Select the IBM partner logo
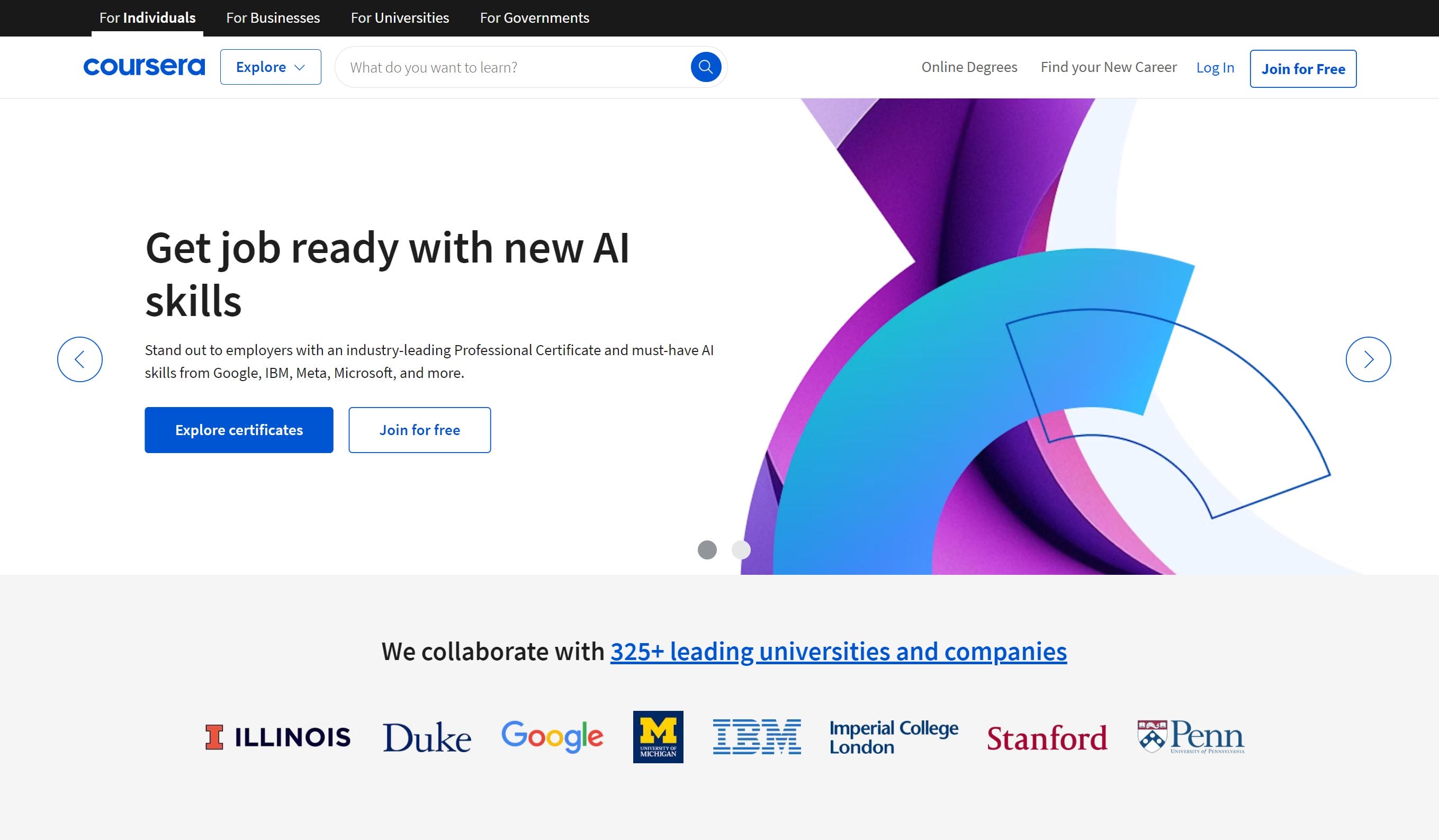Viewport: 1439px width, 840px height. 757,737
